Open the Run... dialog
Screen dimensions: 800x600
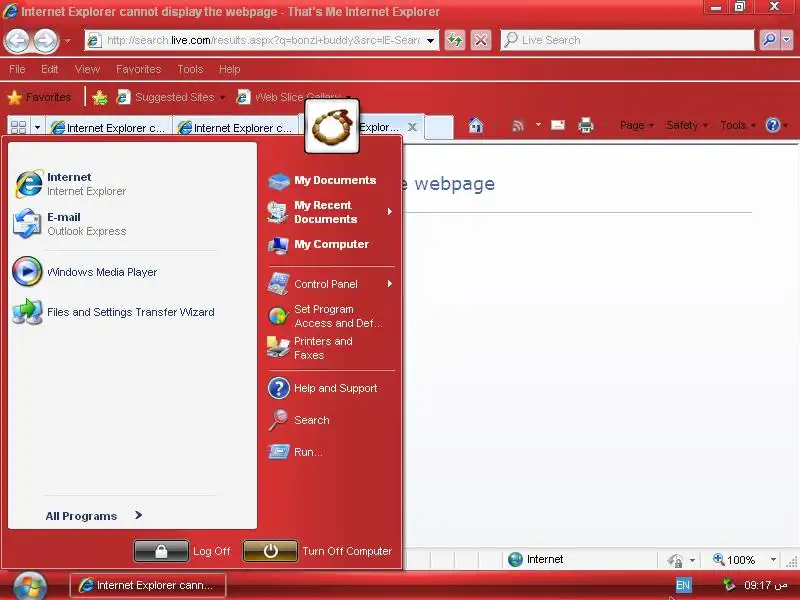point(331,452)
